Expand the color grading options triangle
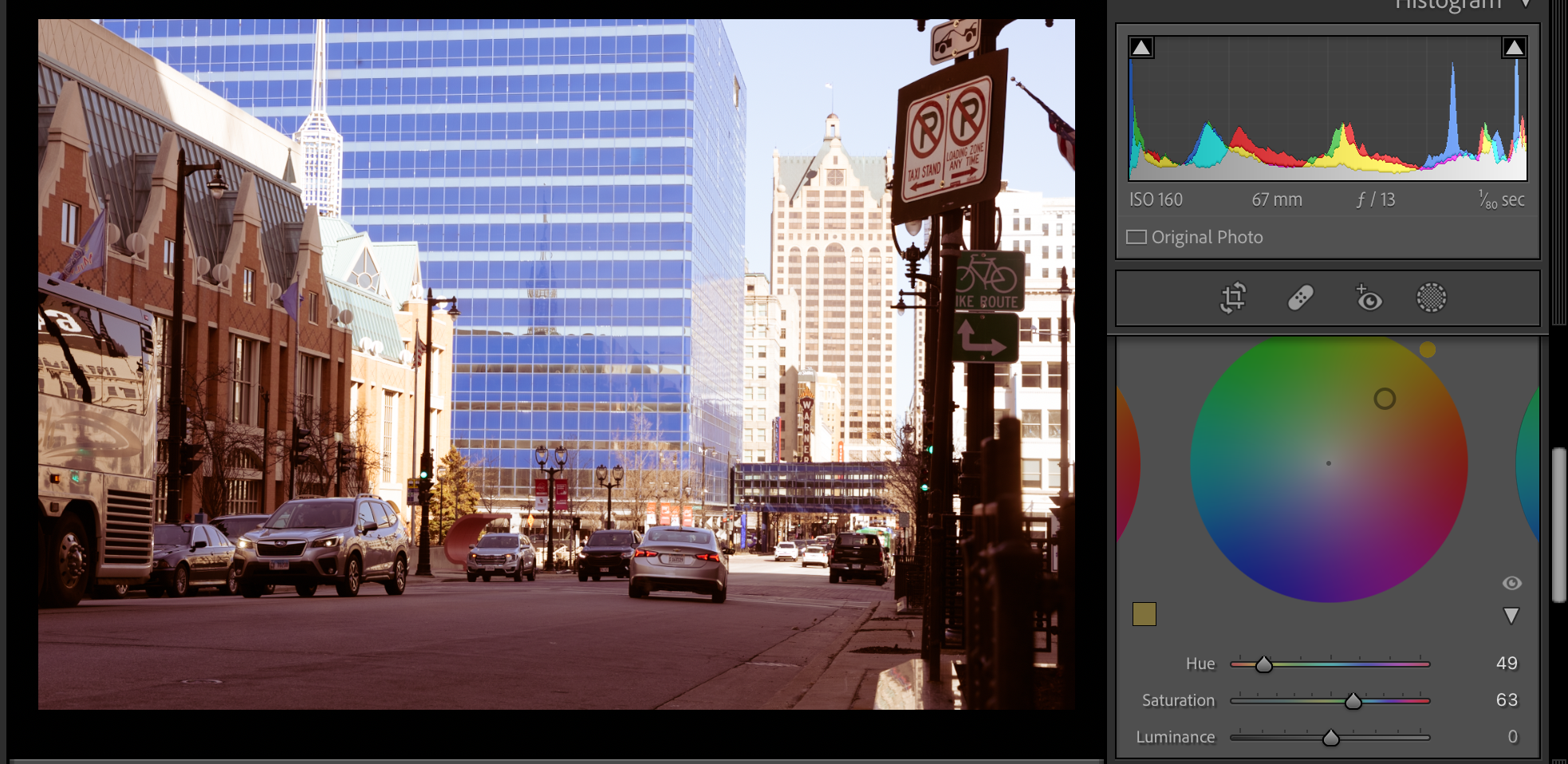This screenshot has height=764, width=1568. point(1511,615)
